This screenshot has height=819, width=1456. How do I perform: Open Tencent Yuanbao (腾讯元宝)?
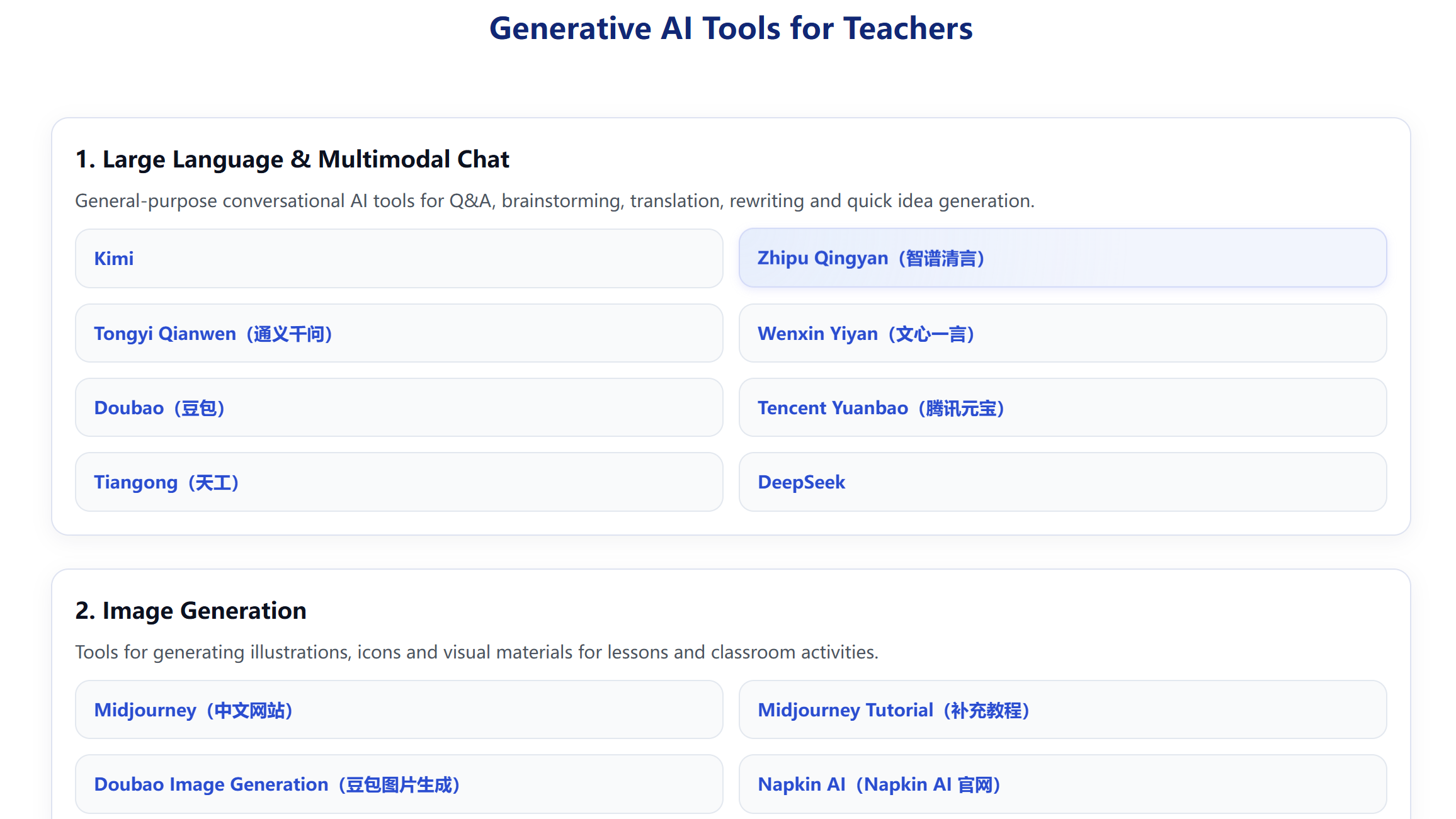[x=881, y=407]
